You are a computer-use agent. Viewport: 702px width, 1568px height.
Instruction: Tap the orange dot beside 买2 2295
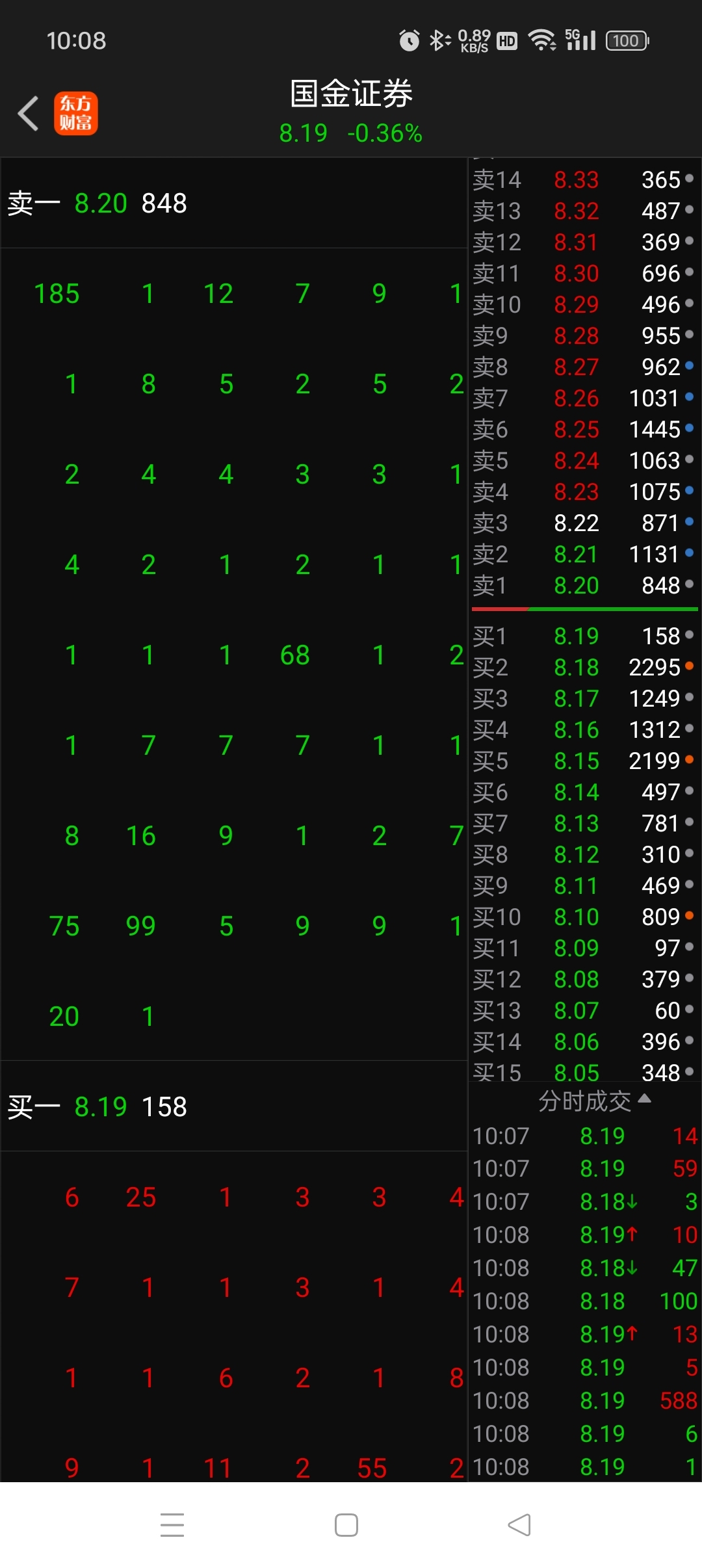point(689,666)
